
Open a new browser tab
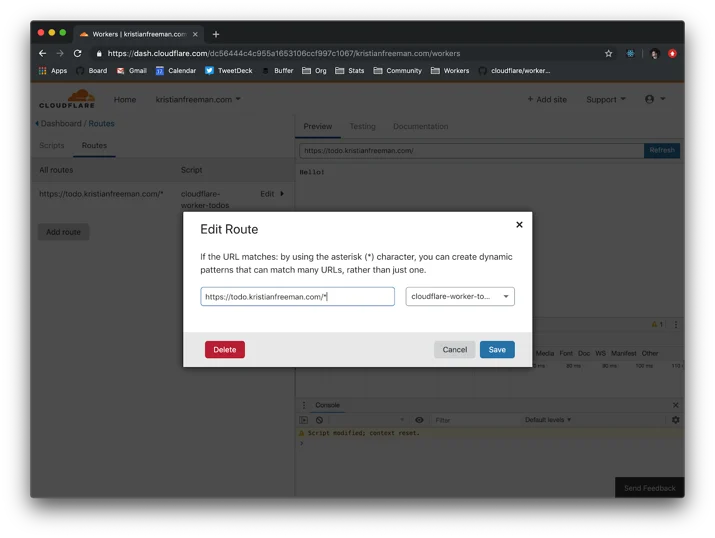216,34
